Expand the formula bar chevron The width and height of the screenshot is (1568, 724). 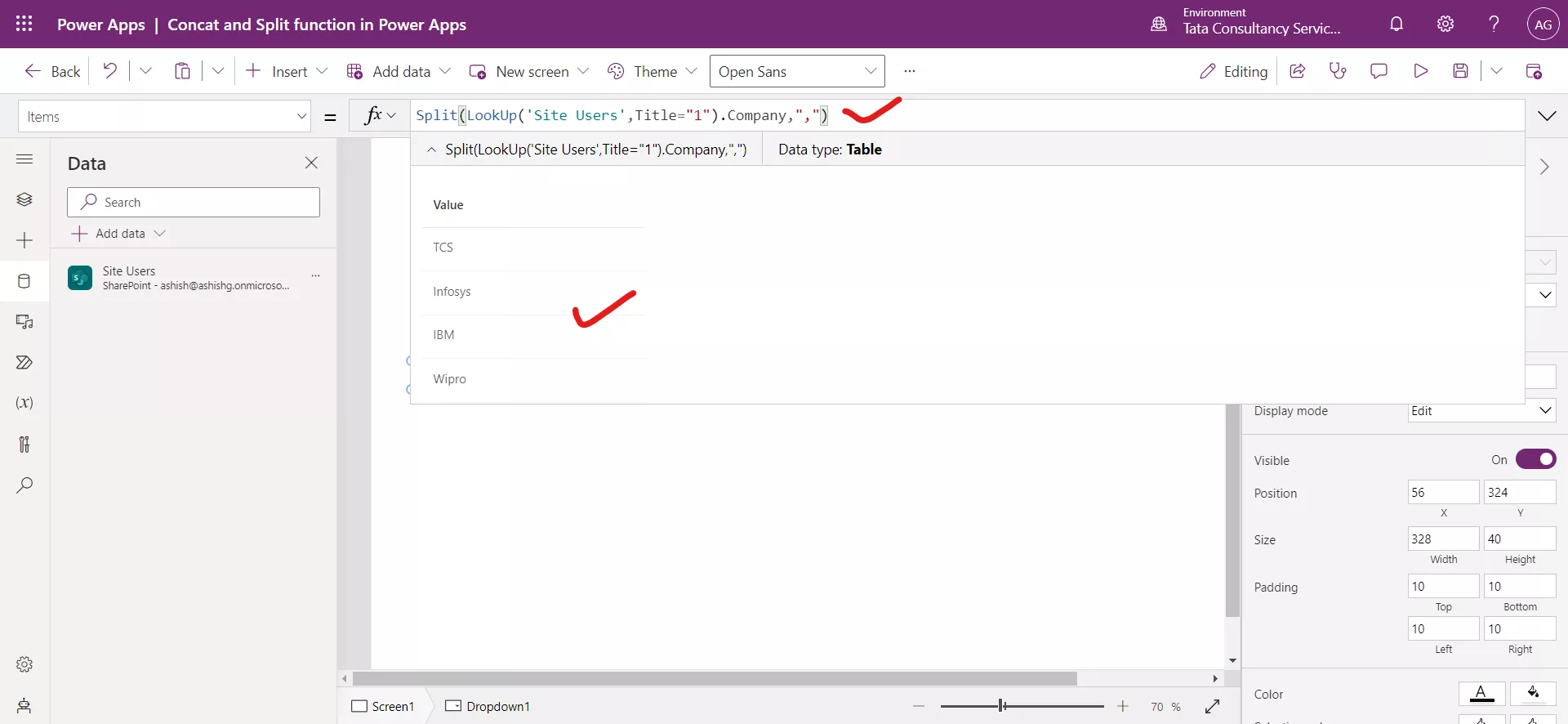1547,116
